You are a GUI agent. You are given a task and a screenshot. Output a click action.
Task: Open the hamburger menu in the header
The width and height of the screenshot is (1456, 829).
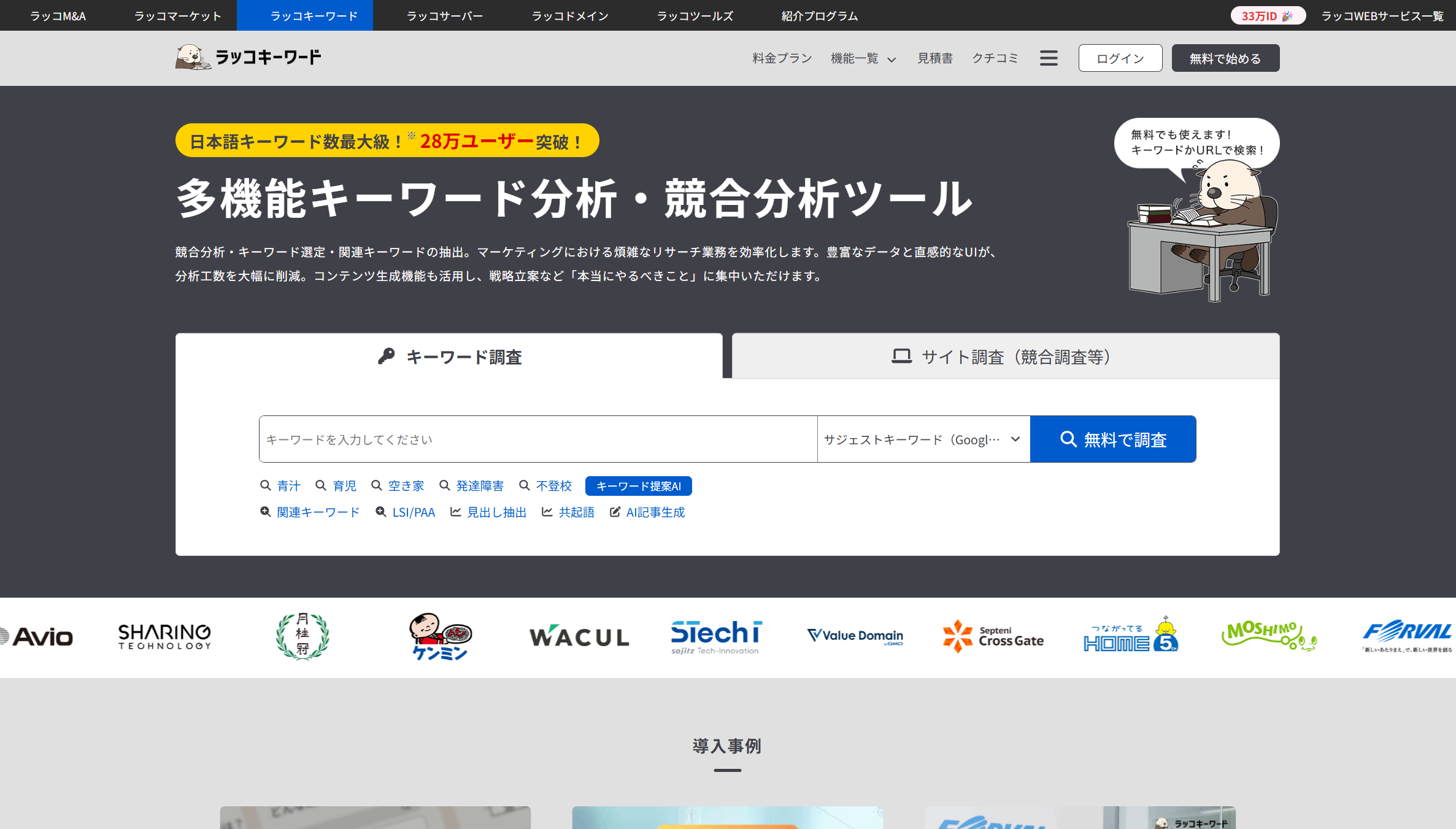pos(1049,58)
